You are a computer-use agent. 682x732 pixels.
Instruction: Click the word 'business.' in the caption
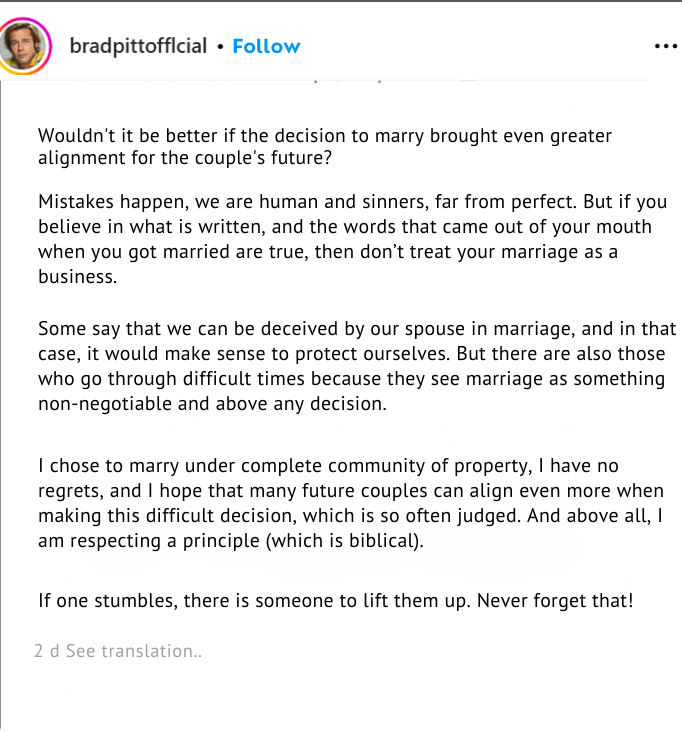point(77,277)
